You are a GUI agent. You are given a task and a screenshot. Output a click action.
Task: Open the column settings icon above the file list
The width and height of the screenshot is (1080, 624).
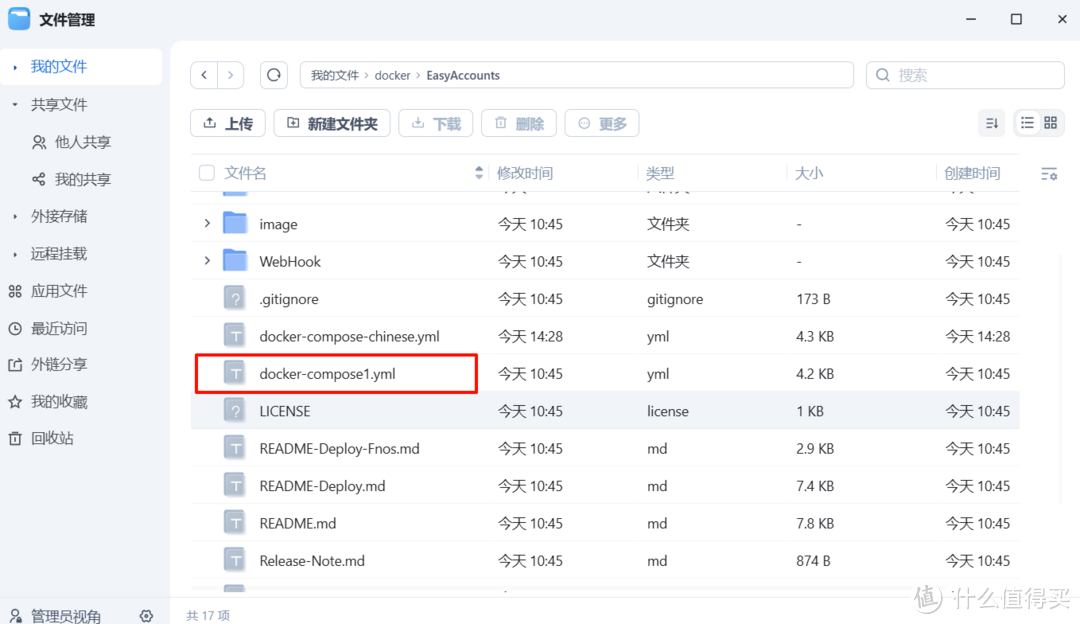(1048, 173)
